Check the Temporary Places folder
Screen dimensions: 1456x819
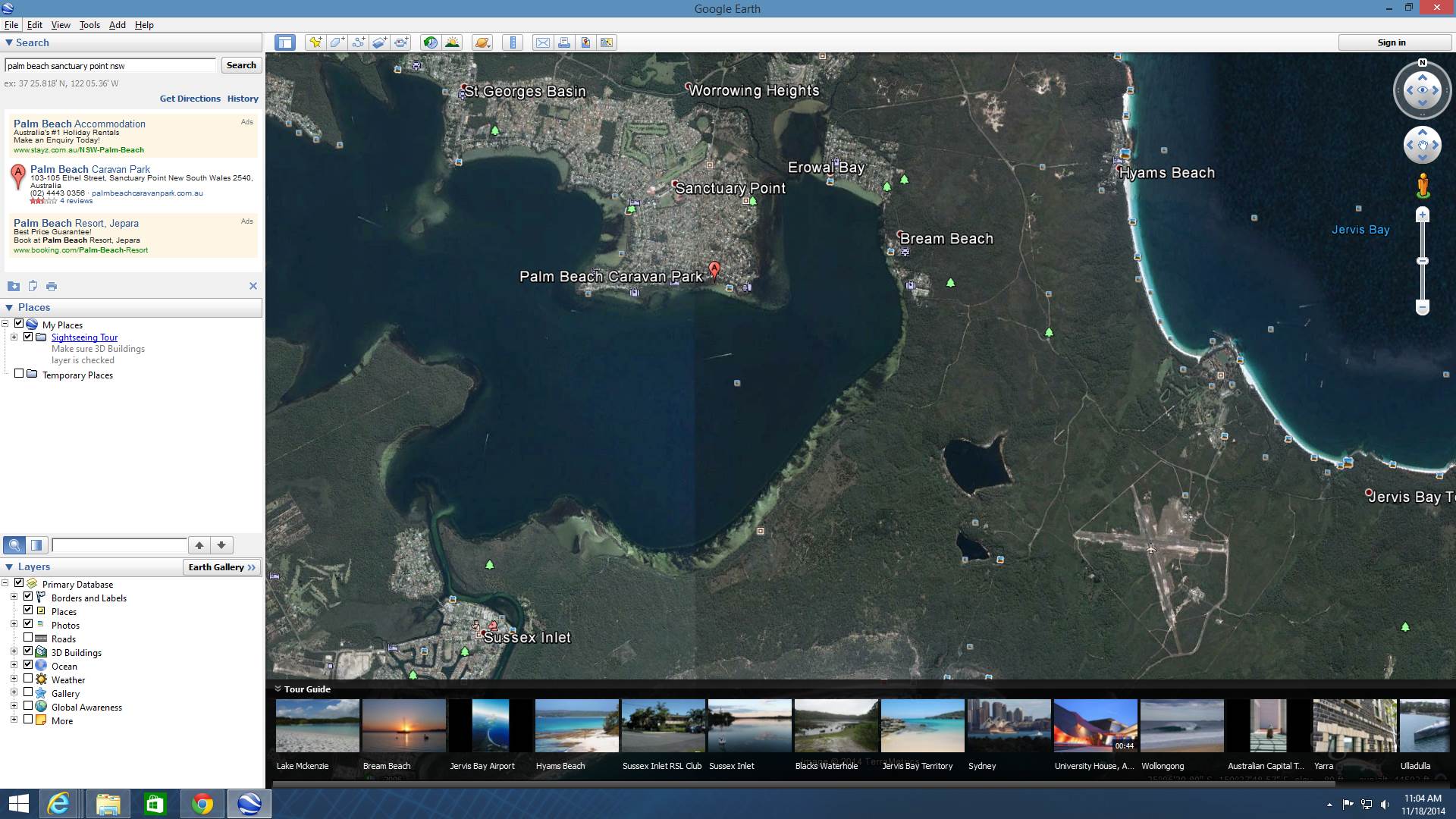pos(19,373)
